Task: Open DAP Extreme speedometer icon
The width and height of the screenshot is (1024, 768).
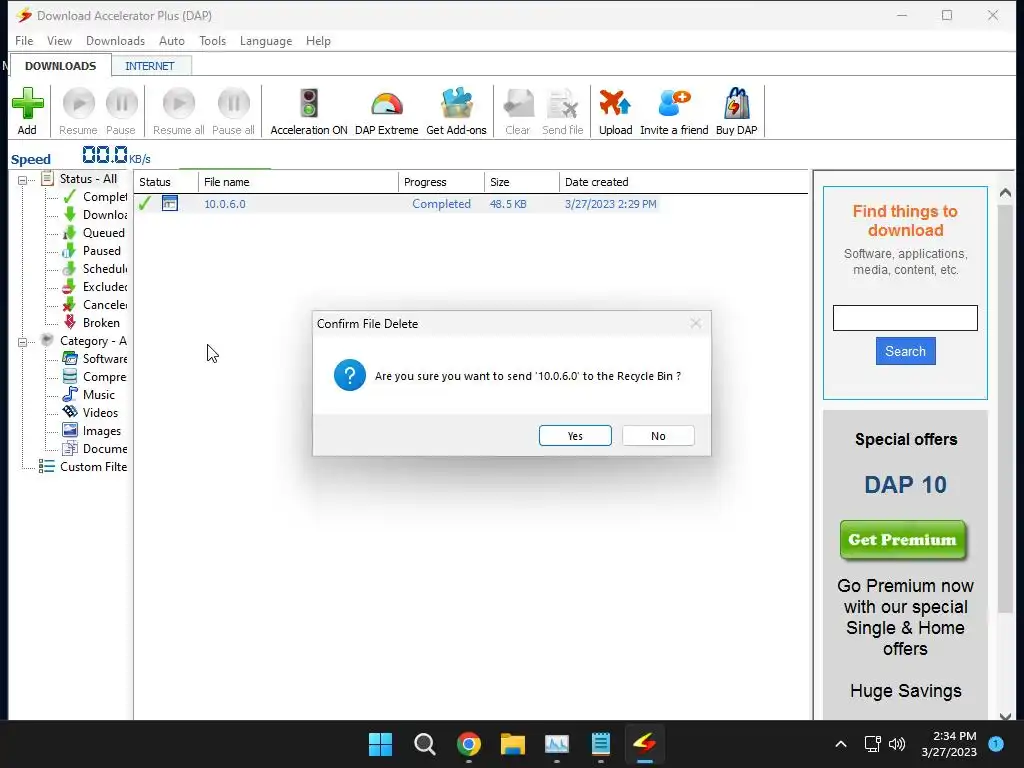Action: pyautogui.click(x=387, y=104)
